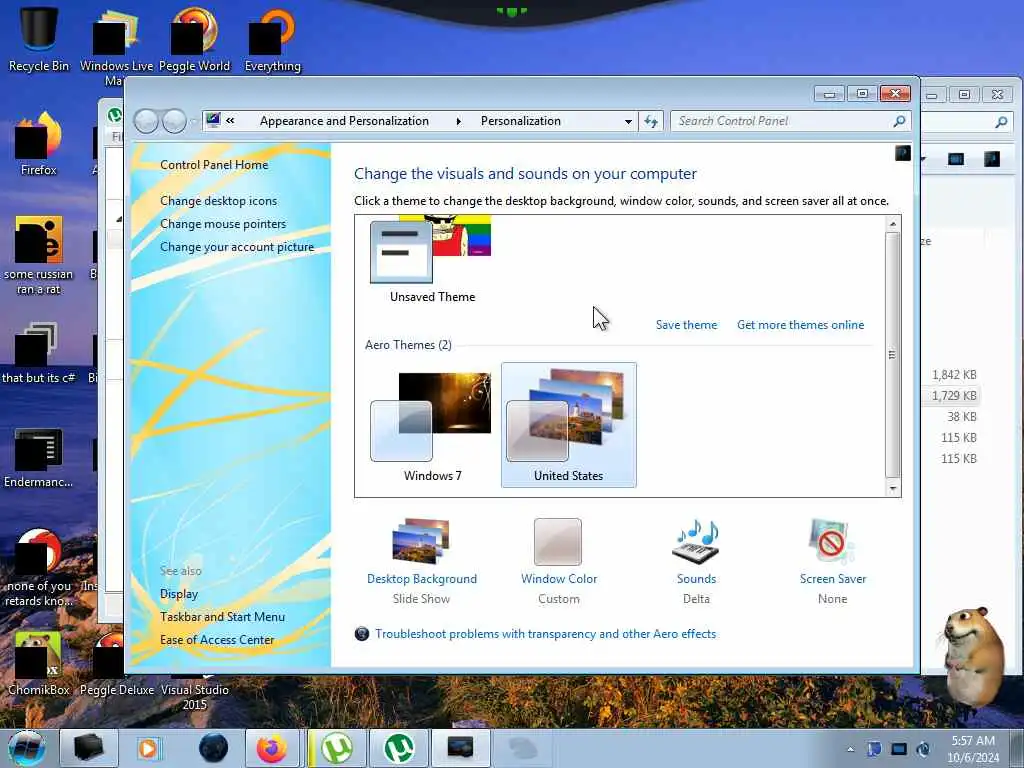1024x768 pixels.
Task: Open the Recycle Bin desktop icon
Action: pyautogui.click(x=39, y=38)
